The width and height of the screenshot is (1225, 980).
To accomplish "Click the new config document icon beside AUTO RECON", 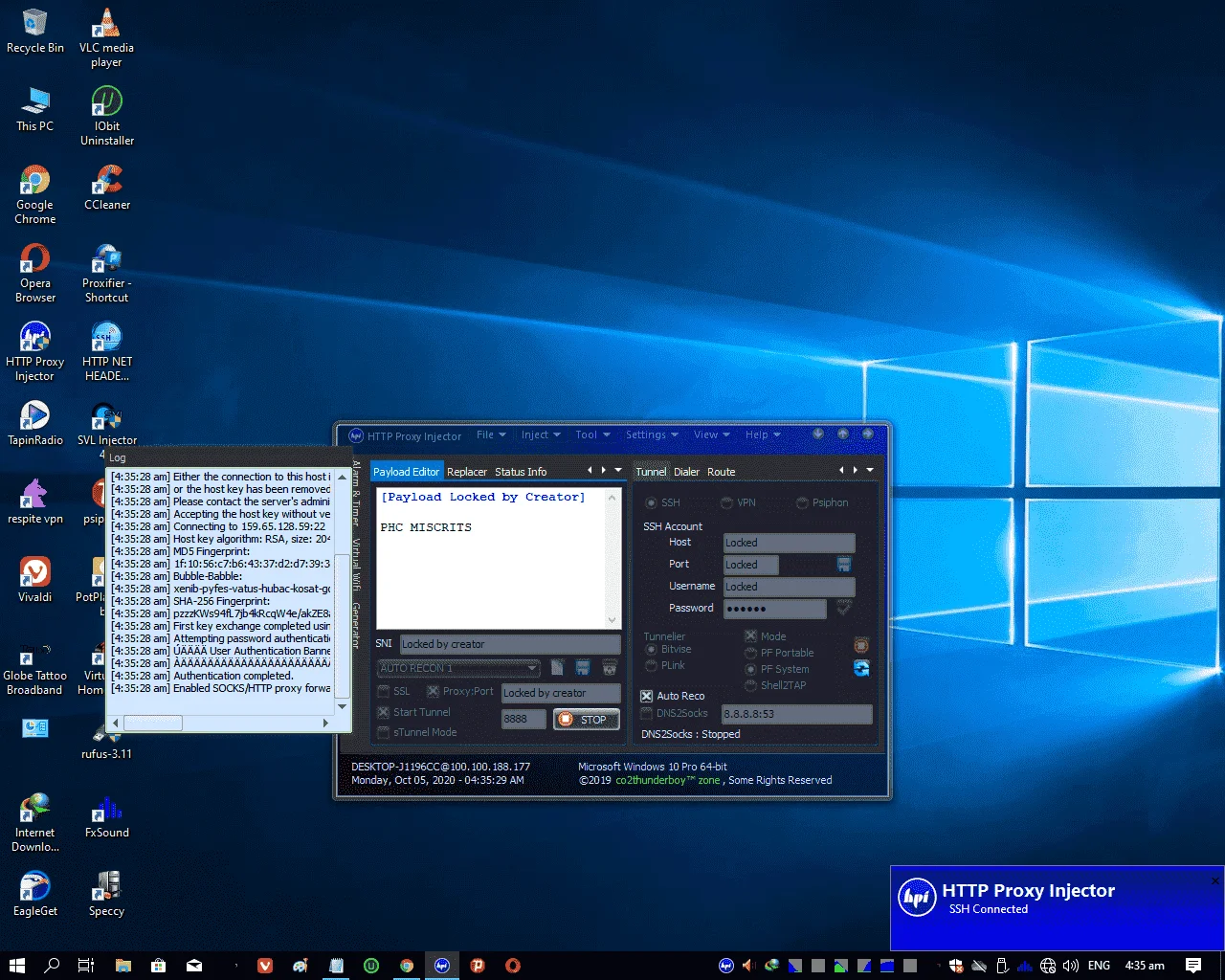I will (x=558, y=667).
